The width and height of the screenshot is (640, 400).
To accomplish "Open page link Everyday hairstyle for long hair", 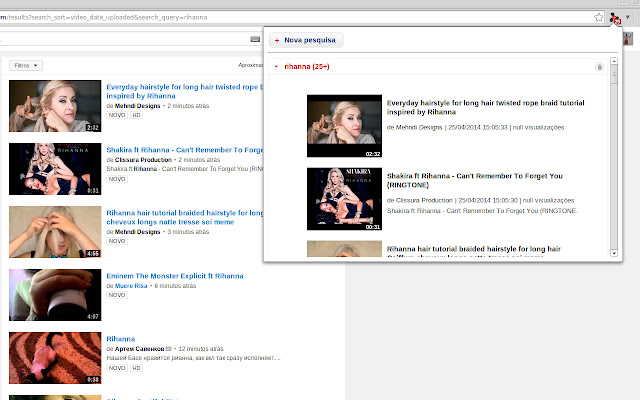I will point(184,91).
